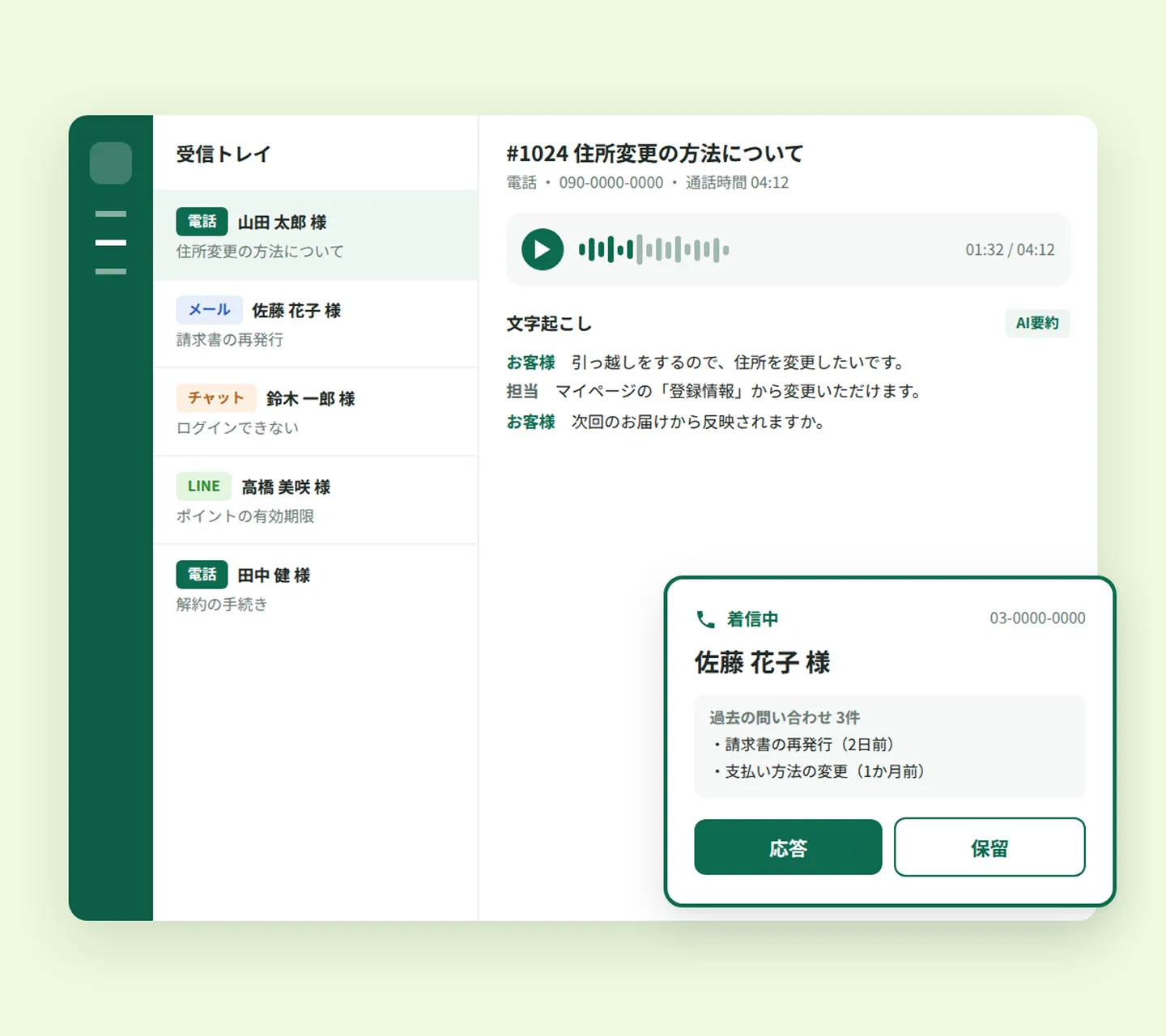
Task: Click the subject 解約の手続き
Action: point(222,605)
